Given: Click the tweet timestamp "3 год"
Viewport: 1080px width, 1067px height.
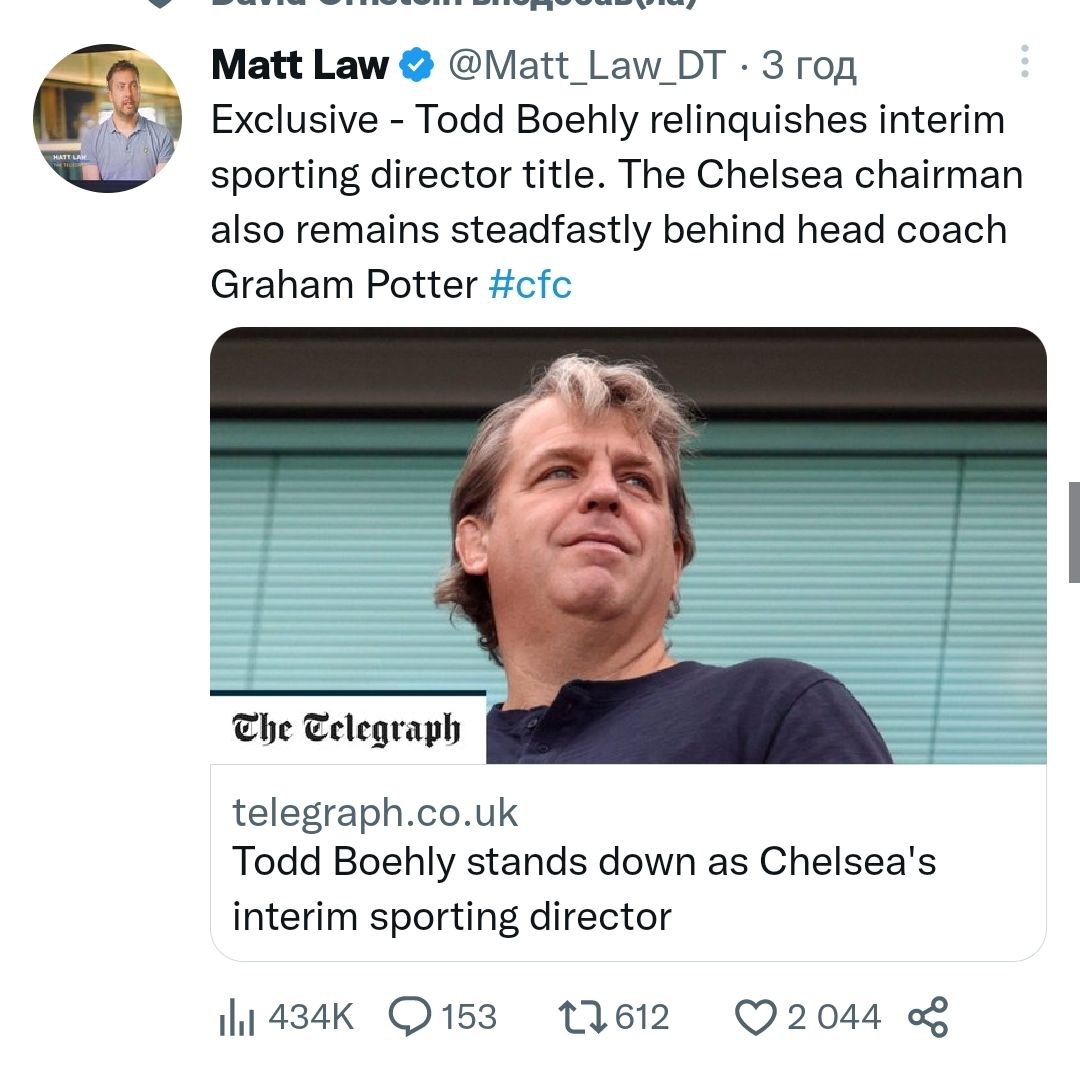Looking at the screenshot, I should pyautogui.click(x=808, y=66).
